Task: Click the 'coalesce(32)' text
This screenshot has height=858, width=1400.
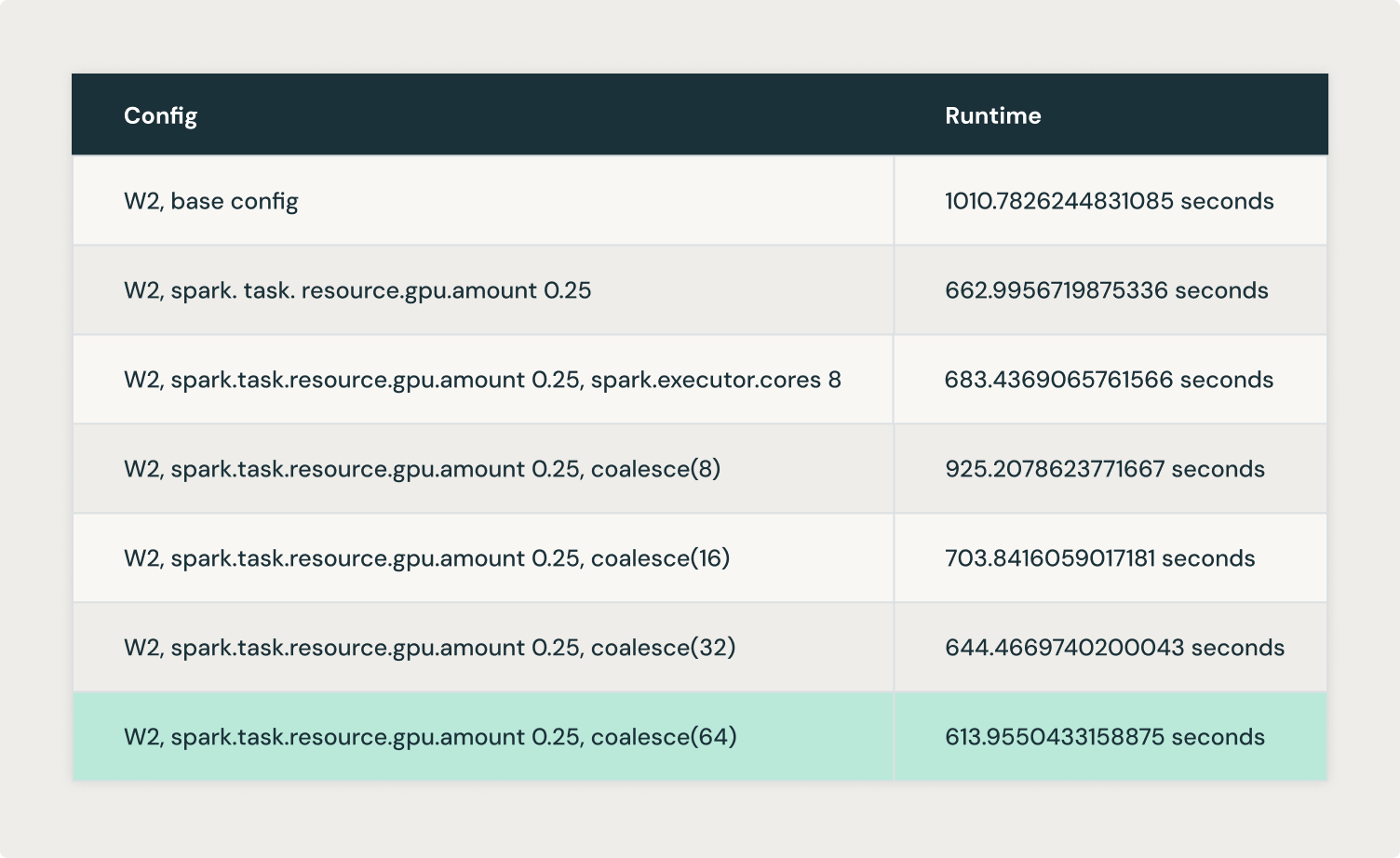Action: (663, 648)
